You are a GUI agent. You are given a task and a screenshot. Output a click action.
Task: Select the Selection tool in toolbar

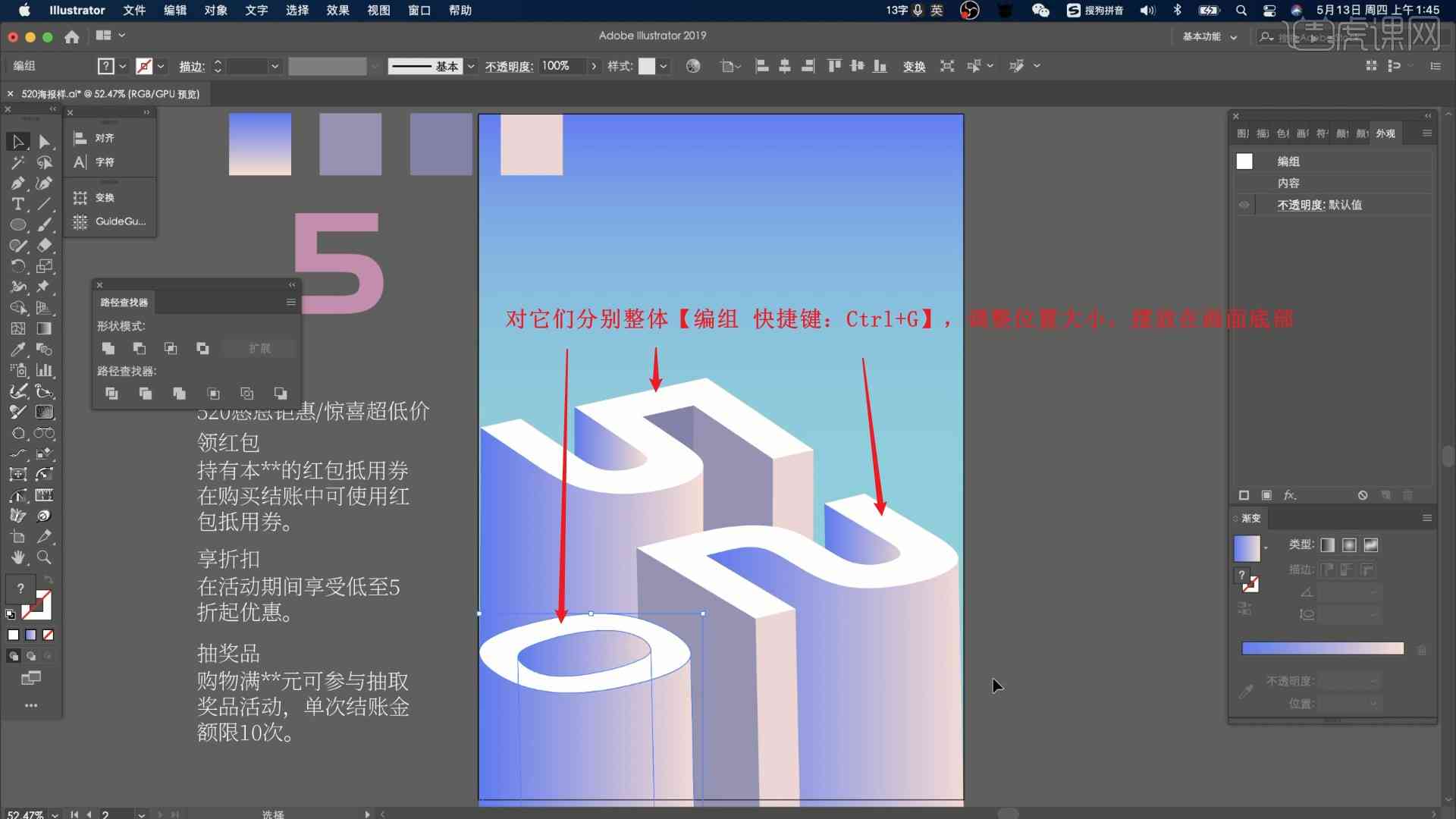(x=18, y=141)
